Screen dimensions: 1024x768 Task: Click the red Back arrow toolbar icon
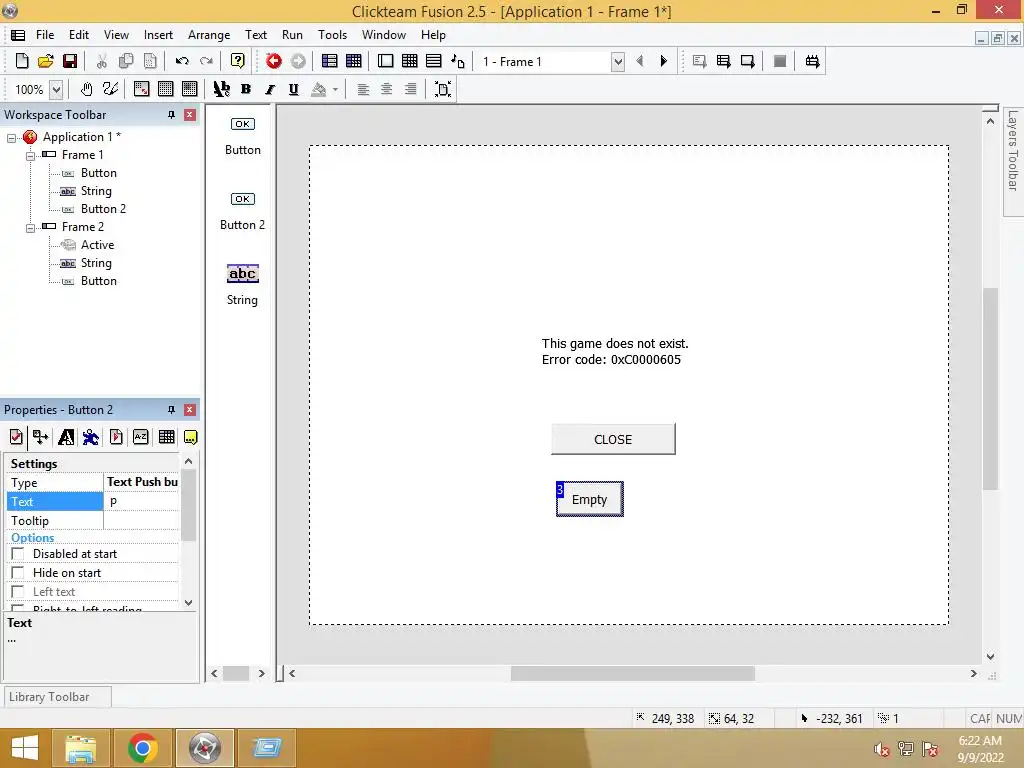[274, 61]
